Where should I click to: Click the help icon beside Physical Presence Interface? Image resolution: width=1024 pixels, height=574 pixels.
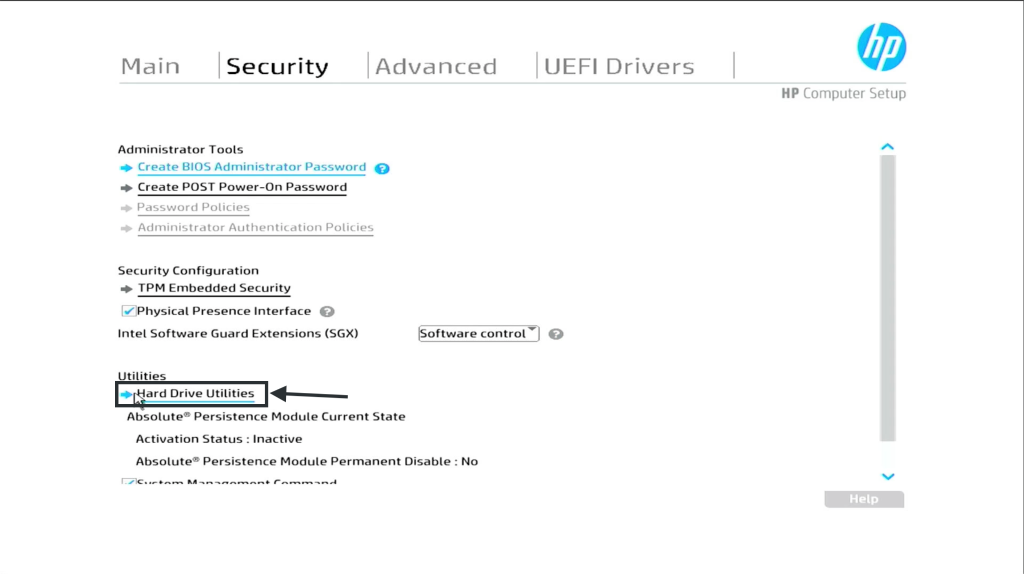327,311
